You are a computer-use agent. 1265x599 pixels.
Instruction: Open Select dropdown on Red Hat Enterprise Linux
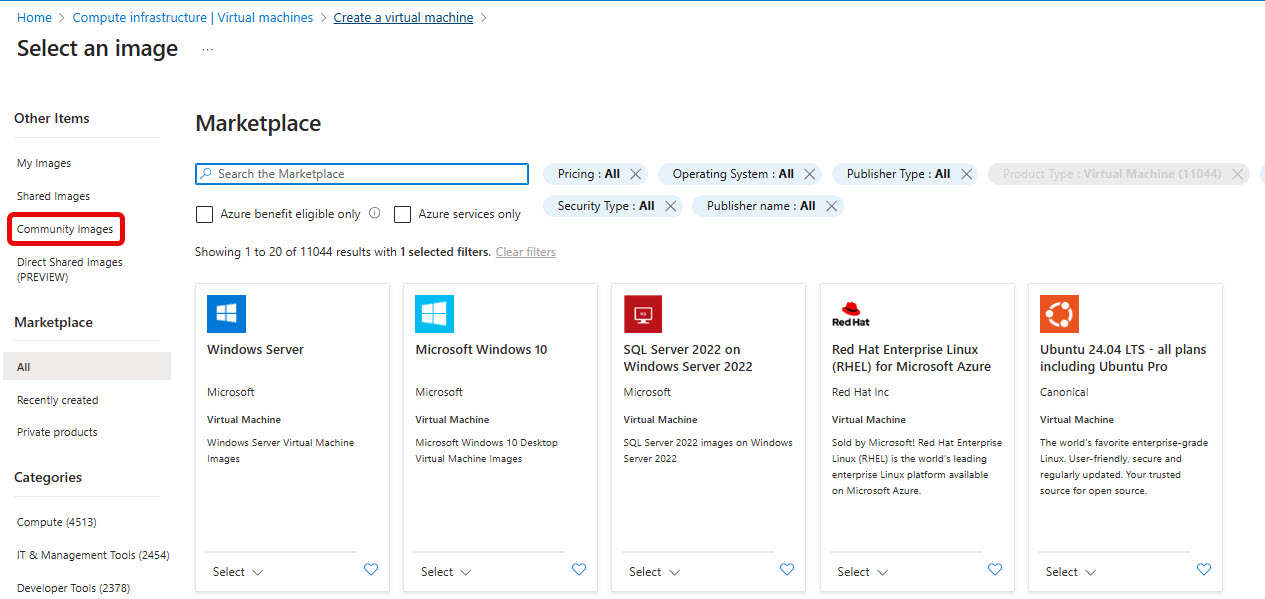point(862,572)
